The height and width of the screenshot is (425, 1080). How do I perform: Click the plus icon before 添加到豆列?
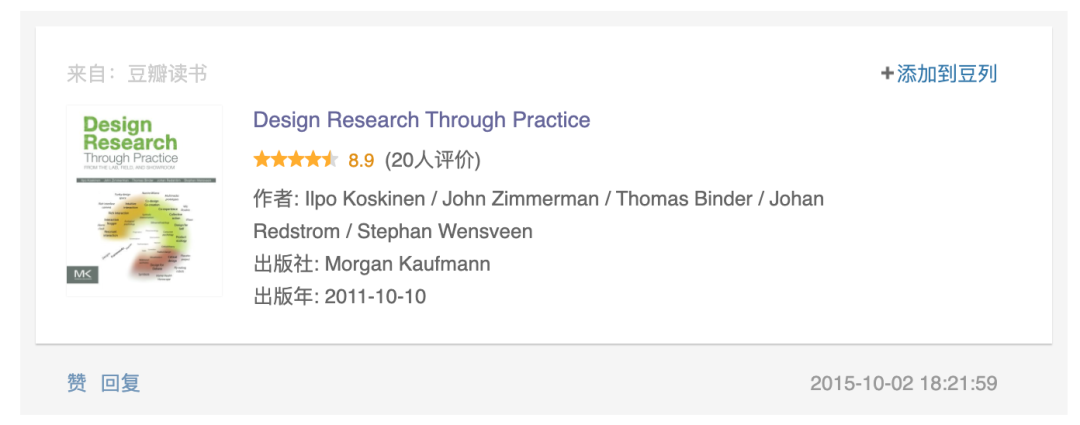[x=887, y=74]
